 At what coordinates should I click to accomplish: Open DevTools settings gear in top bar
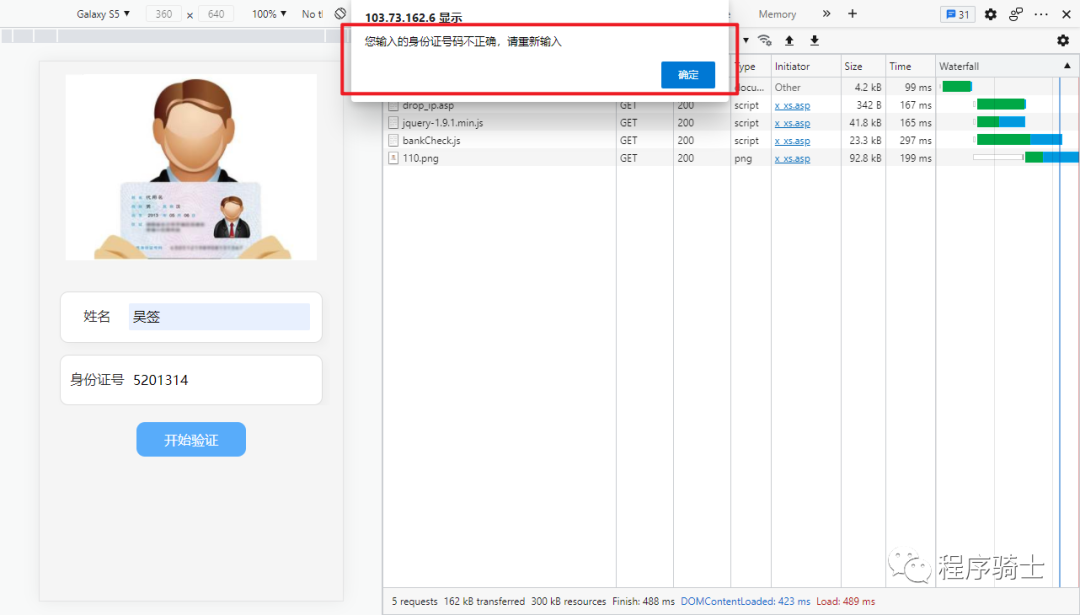[990, 14]
